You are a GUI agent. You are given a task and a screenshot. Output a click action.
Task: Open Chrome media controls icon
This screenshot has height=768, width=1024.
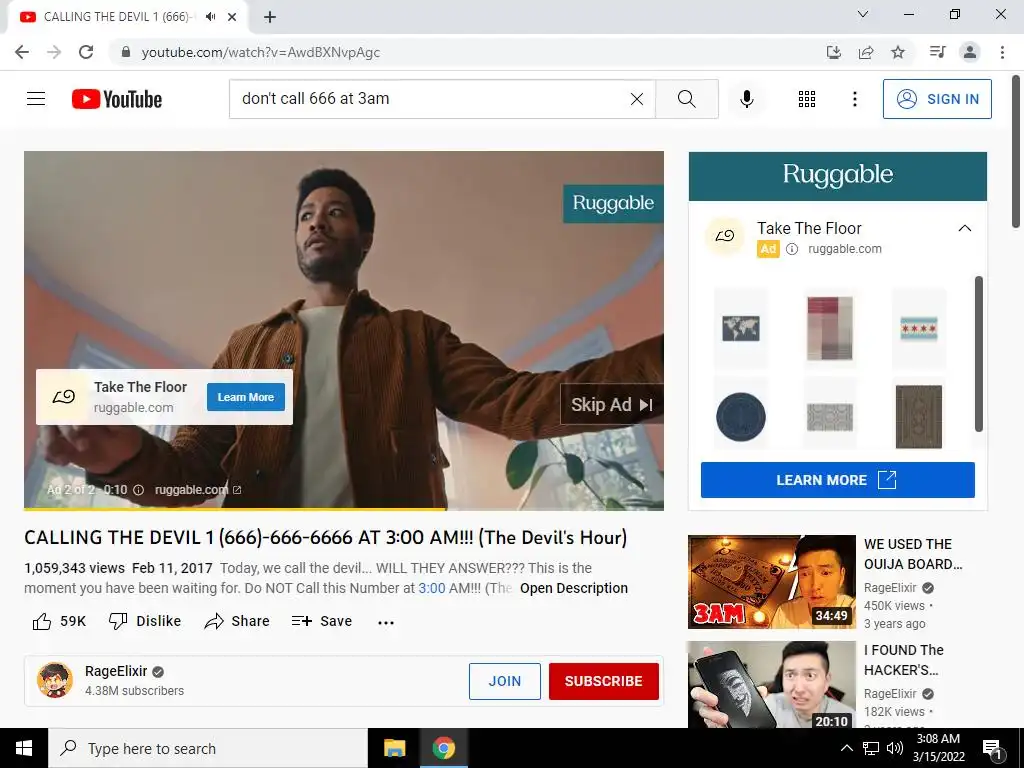pyautogui.click(x=937, y=52)
